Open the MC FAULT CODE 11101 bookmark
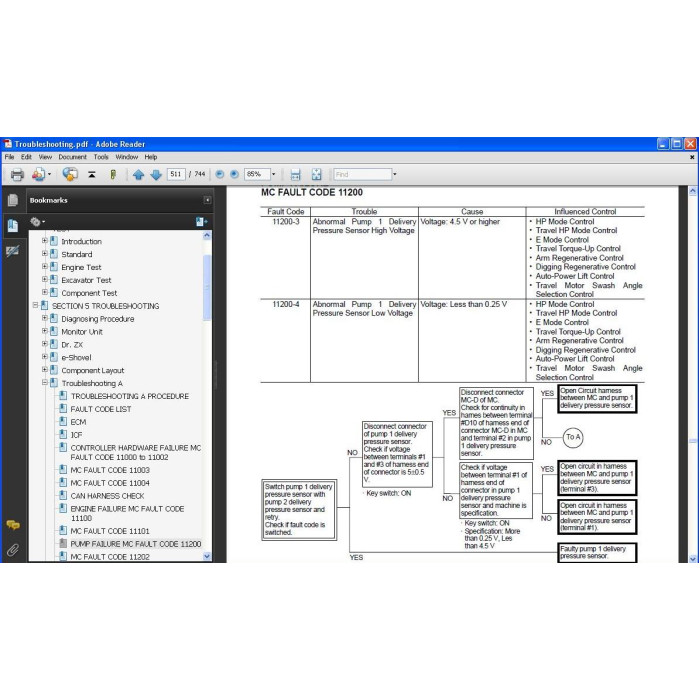 pos(110,531)
